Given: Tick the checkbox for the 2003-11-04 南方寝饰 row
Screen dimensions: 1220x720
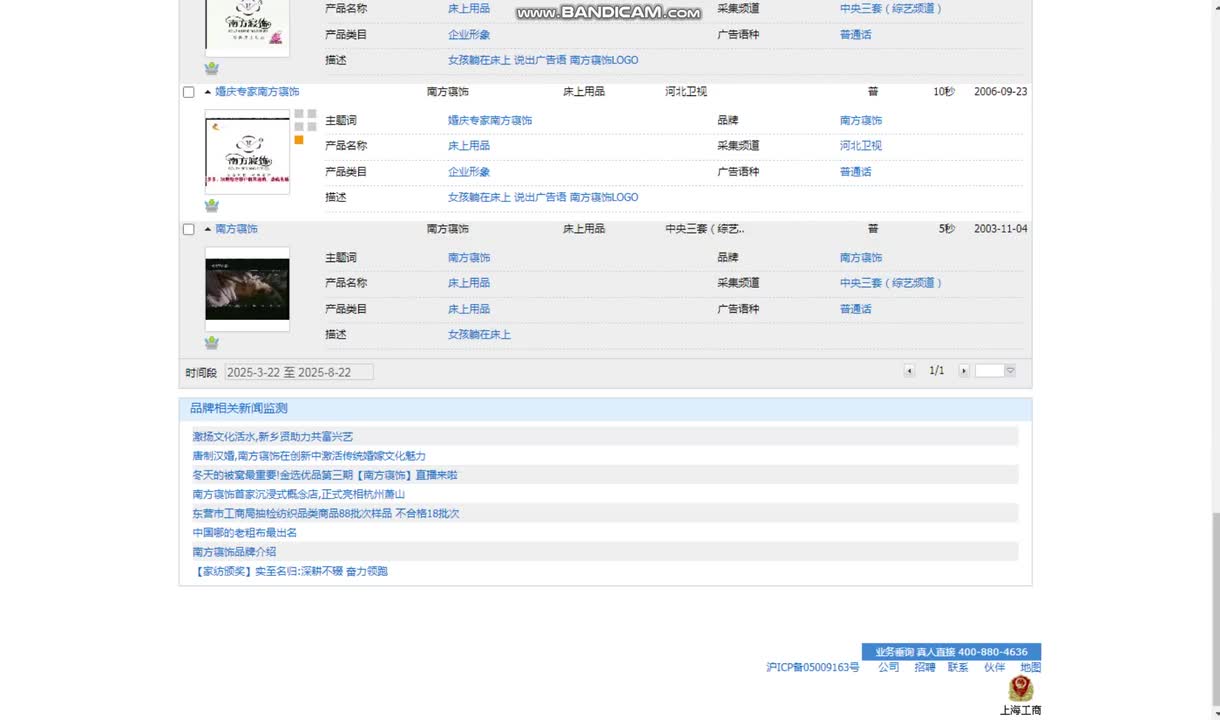Looking at the screenshot, I should click(188, 229).
